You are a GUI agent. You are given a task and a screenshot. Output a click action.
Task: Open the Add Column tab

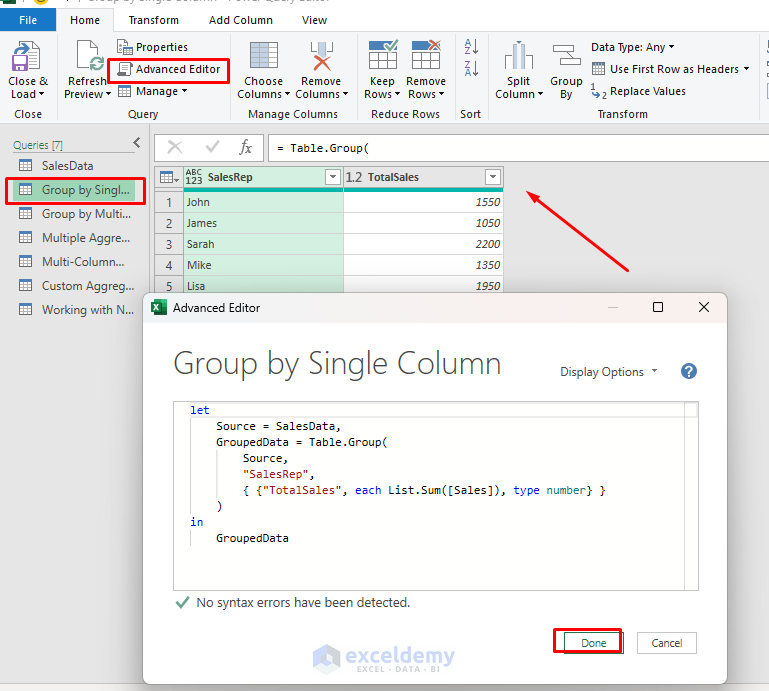click(240, 20)
